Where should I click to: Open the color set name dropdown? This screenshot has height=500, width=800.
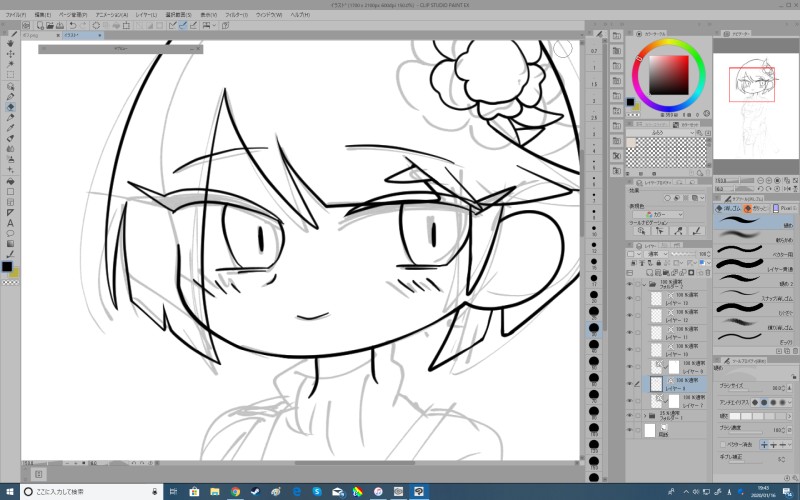coord(661,133)
